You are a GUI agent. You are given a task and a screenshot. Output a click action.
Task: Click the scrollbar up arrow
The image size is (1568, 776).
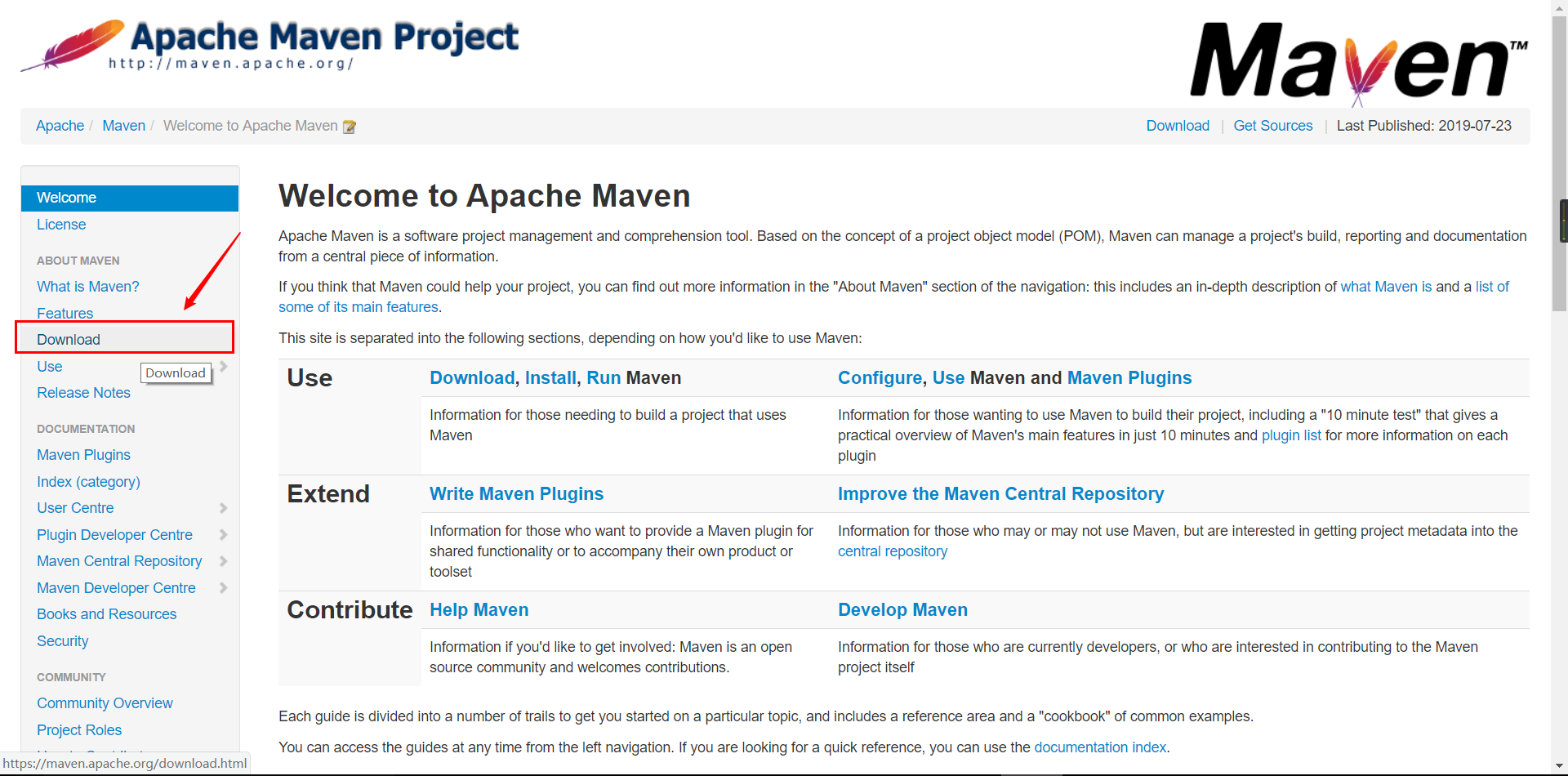[x=1559, y=7]
